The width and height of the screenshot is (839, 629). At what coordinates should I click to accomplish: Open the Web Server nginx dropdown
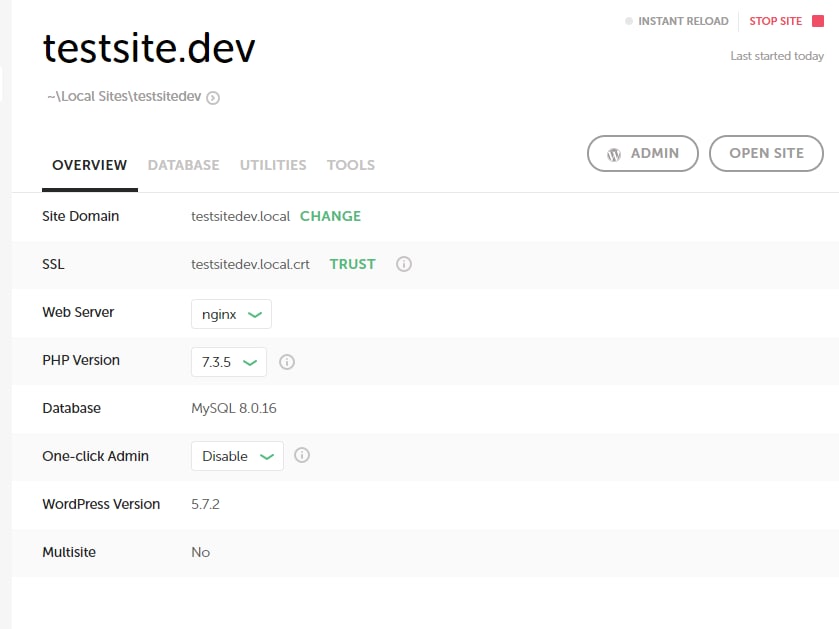(231, 314)
